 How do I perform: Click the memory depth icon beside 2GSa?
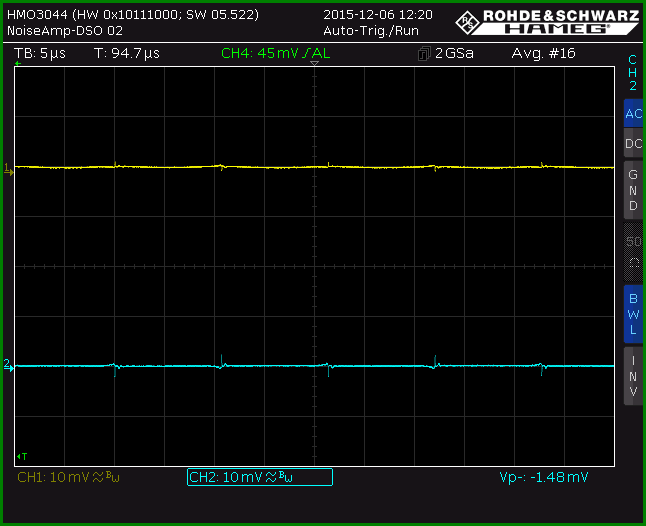click(424, 54)
